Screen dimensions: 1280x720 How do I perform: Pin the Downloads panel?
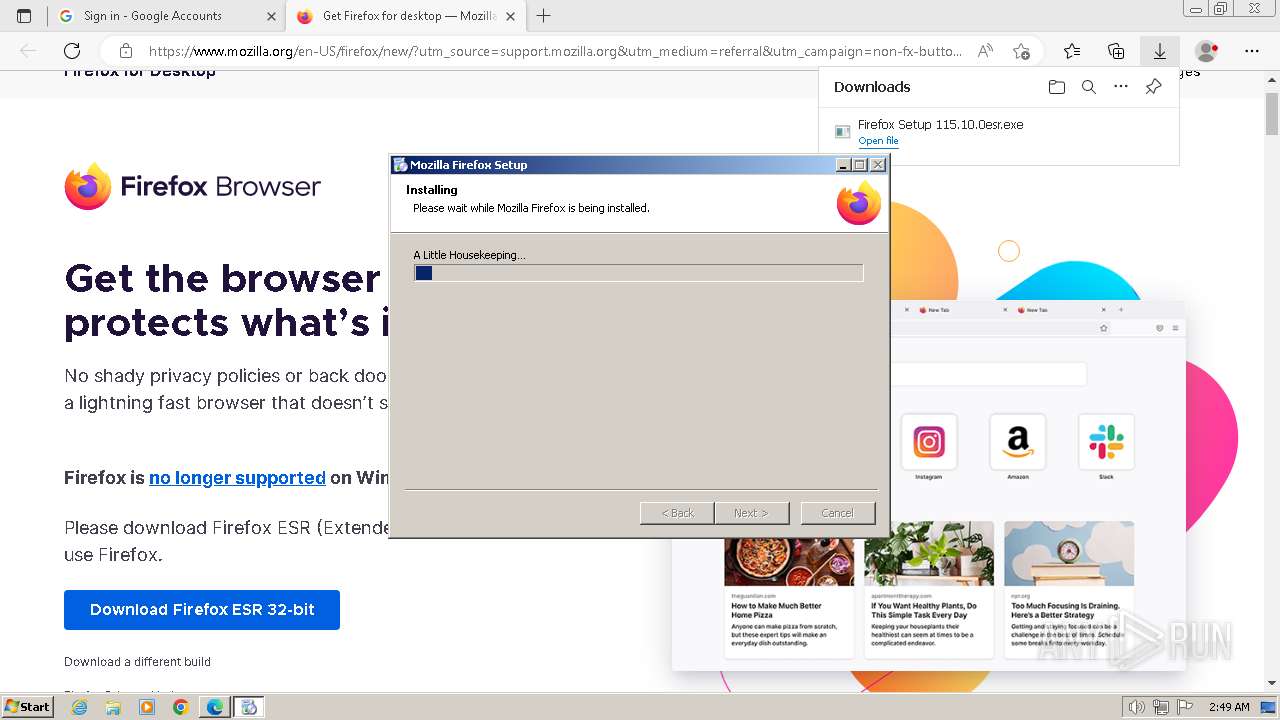pos(1153,87)
